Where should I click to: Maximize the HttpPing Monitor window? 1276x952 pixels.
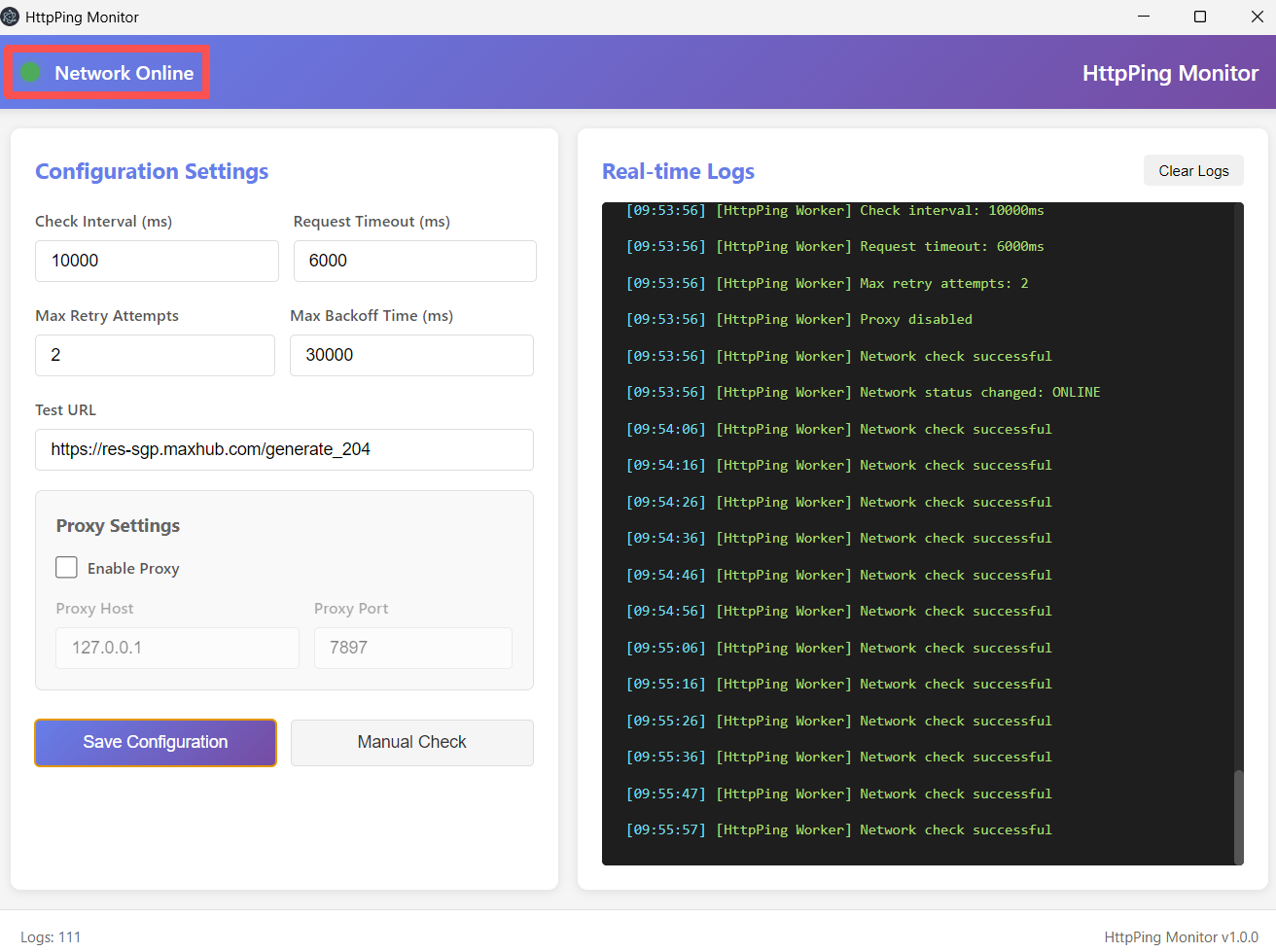click(x=1200, y=17)
